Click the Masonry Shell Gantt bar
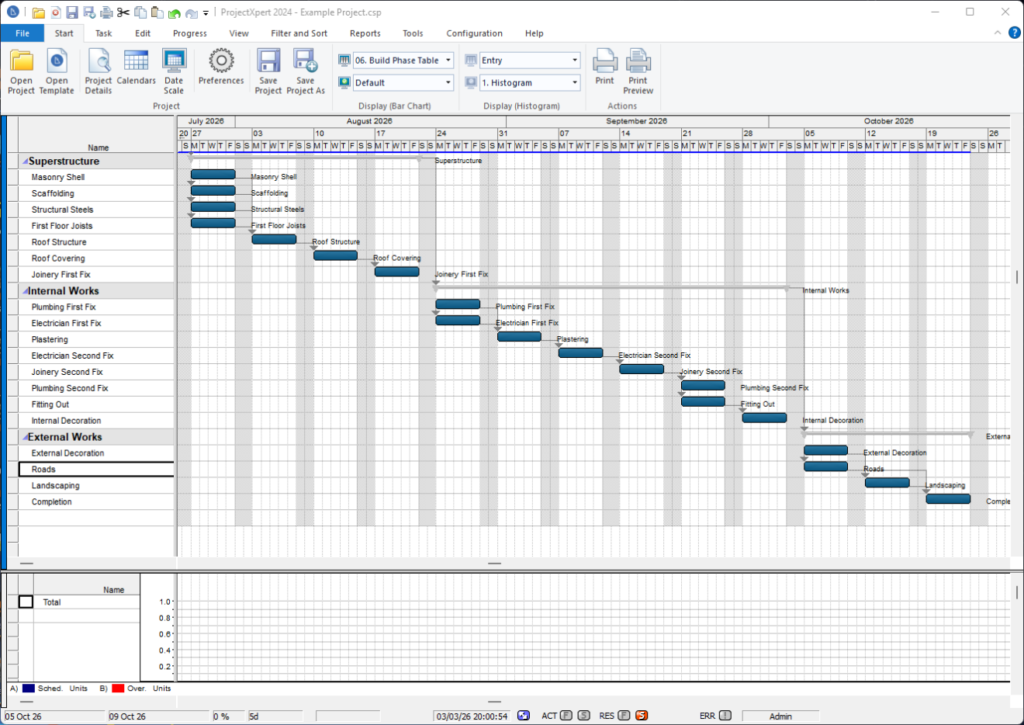The height and width of the screenshot is (725, 1024). pos(214,174)
